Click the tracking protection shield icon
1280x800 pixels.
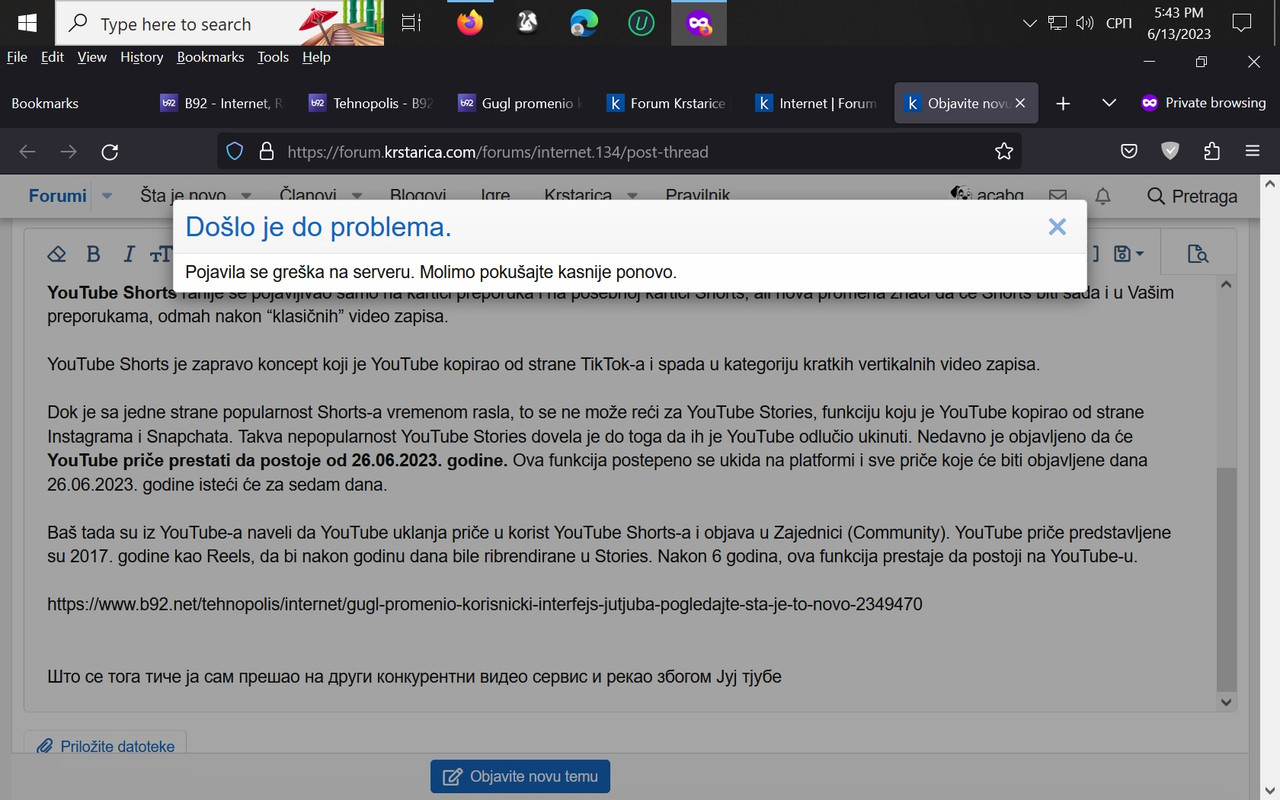[235, 152]
